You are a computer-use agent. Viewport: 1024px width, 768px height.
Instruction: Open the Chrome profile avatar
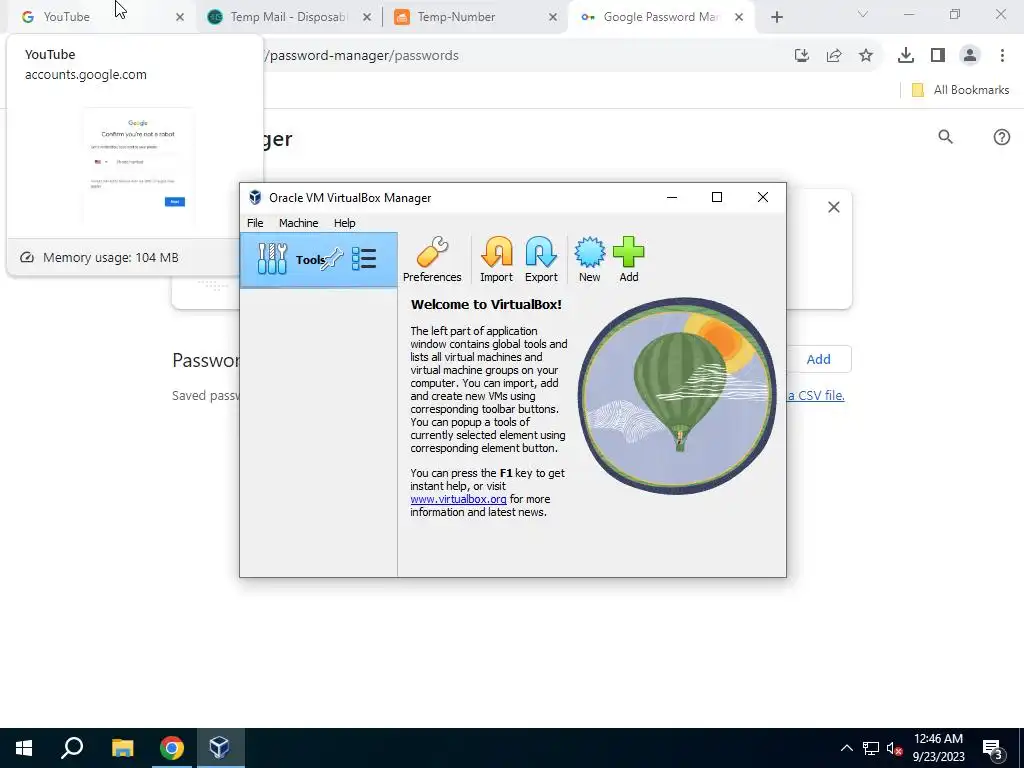pyautogui.click(x=970, y=56)
